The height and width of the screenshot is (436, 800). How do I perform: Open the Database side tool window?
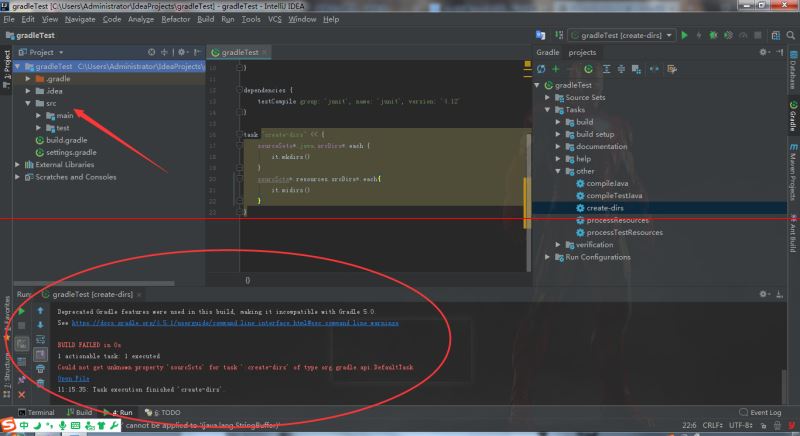(x=793, y=70)
